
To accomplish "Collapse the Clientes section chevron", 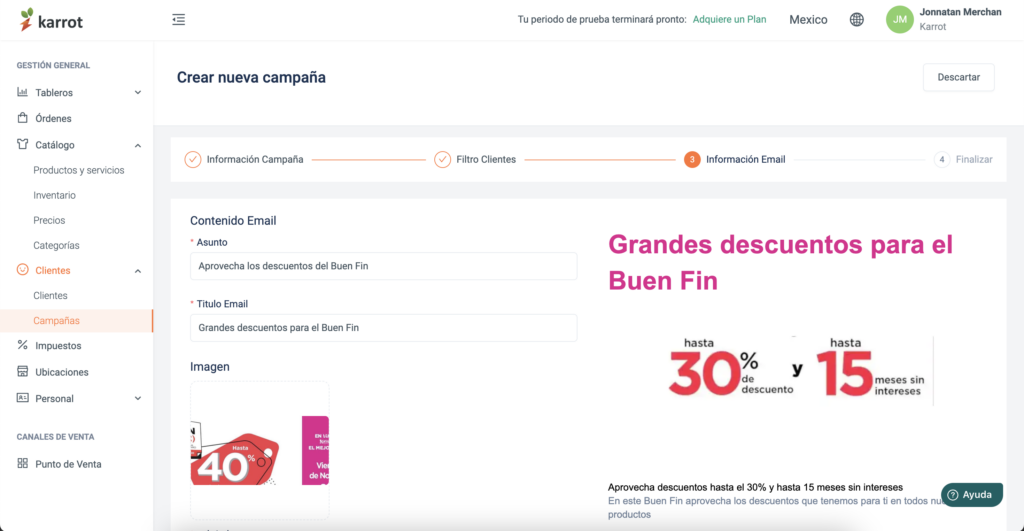I will coord(138,270).
